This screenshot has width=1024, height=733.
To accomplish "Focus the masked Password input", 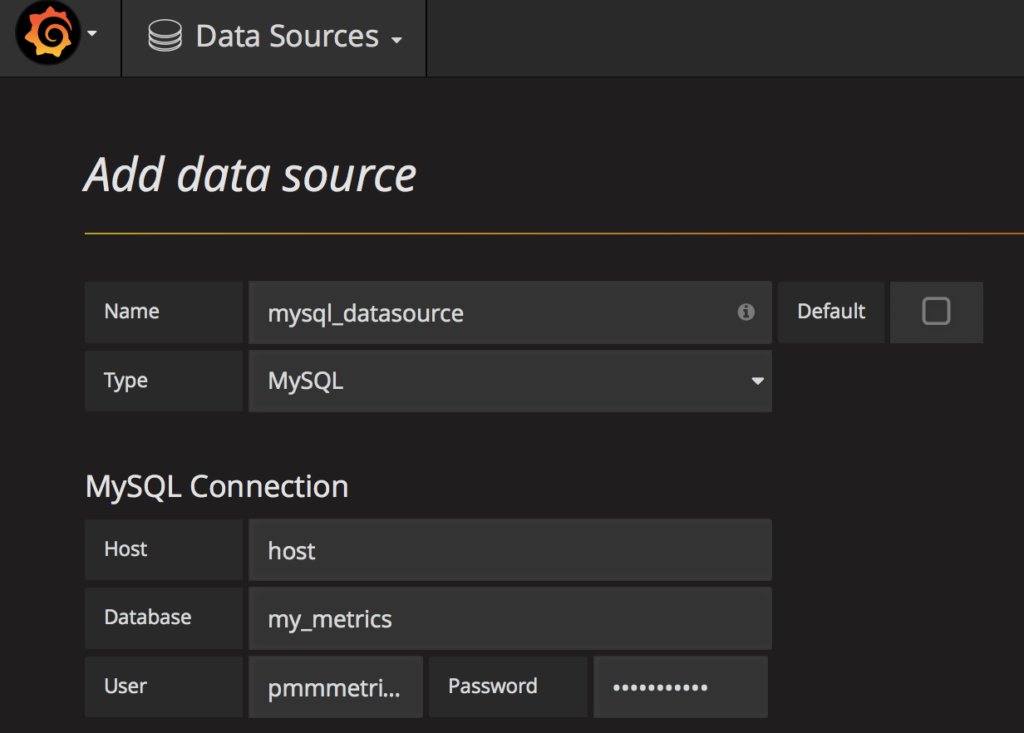I will coord(680,687).
